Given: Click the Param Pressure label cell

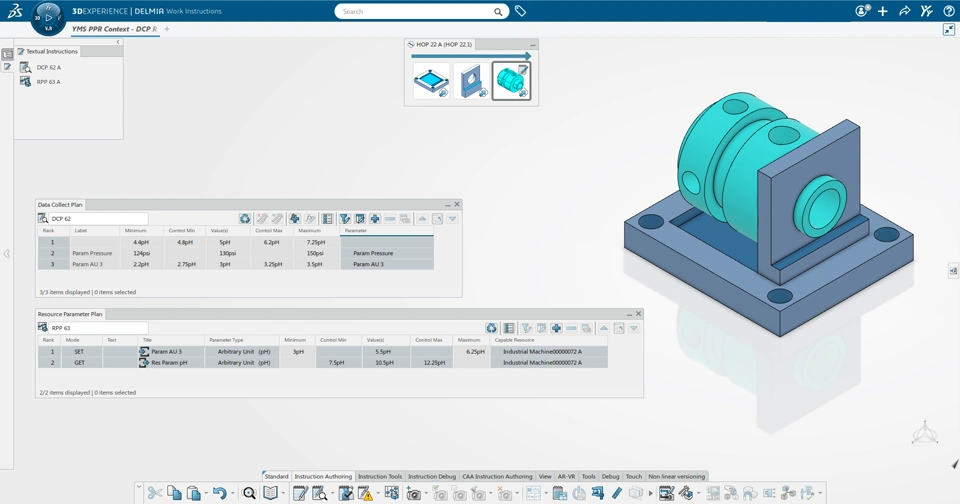Looking at the screenshot, I should [92, 253].
